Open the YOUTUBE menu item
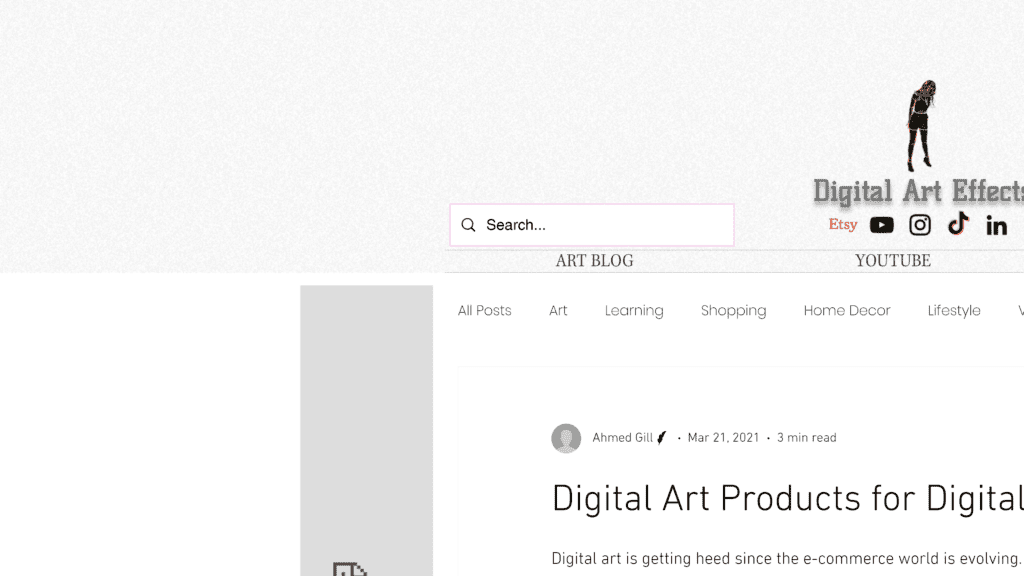Image resolution: width=1024 pixels, height=576 pixels. point(893,261)
